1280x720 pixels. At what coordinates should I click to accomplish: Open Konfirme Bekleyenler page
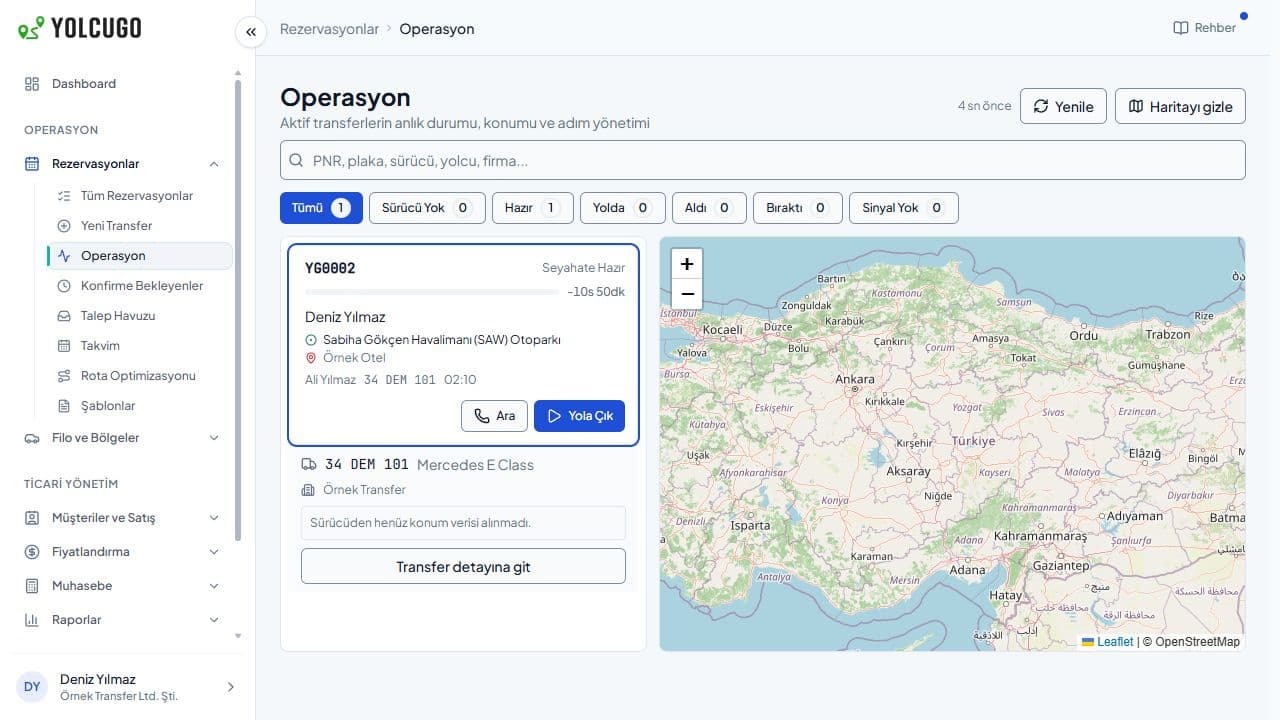142,286
